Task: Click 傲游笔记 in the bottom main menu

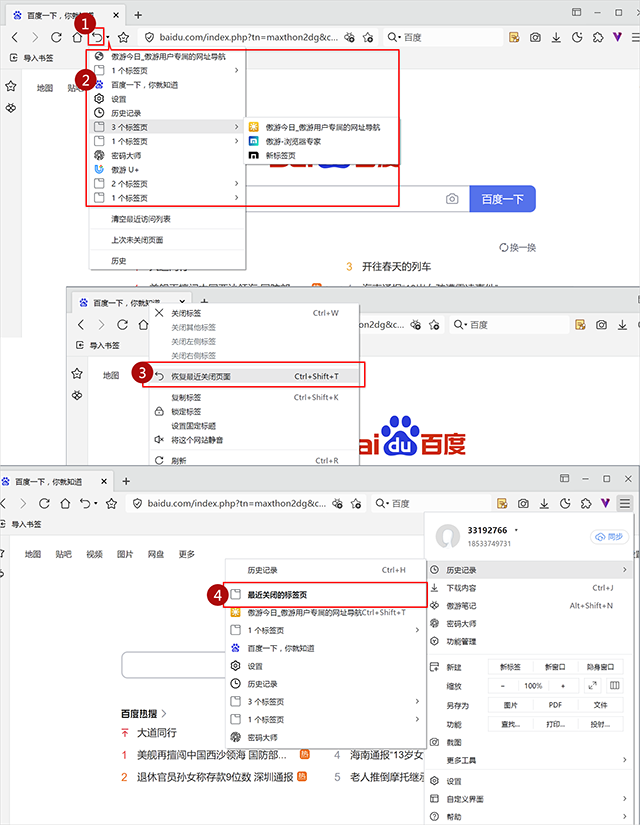Action: pyautogui.click(x=529, y=606)
